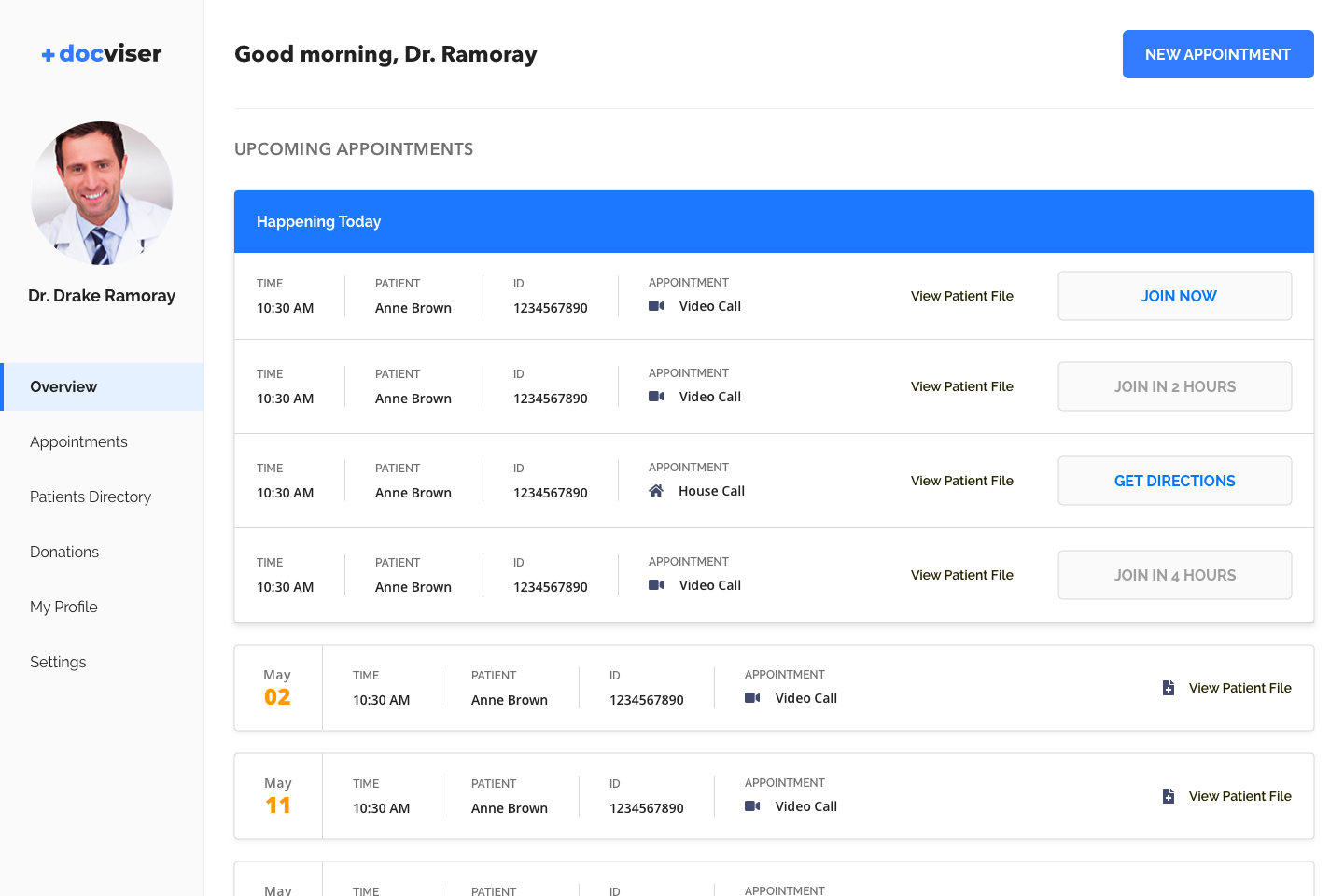Click video call icon in JOIN IN 2 HOURS row
The width and height of the screenshot is (1344, 896).
point(656,397)
